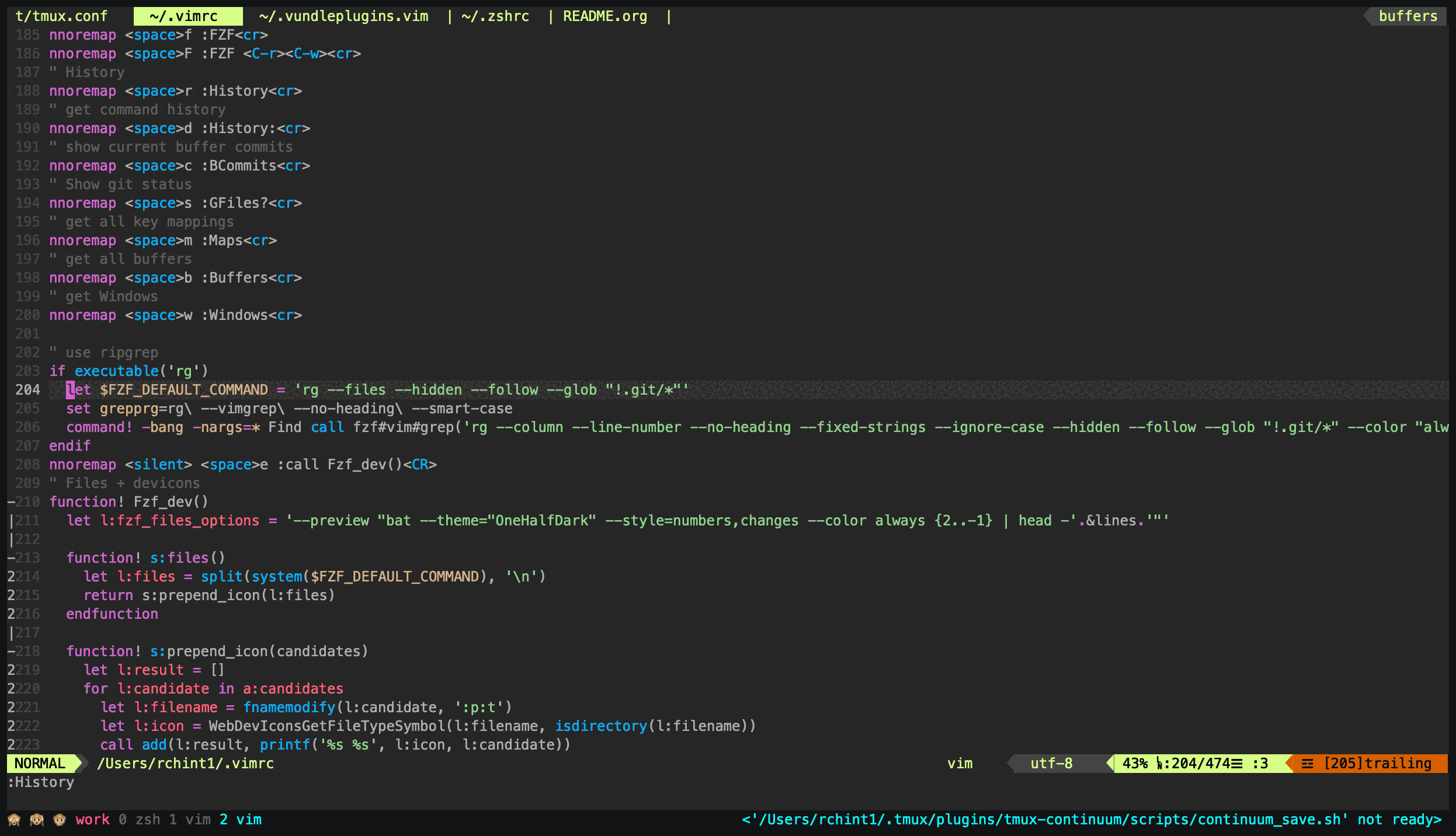Select the ~/.vundleplugins.vim buffer tab
The width and height of the screenshot is (1456, 836).
click(x=343, y=16)
